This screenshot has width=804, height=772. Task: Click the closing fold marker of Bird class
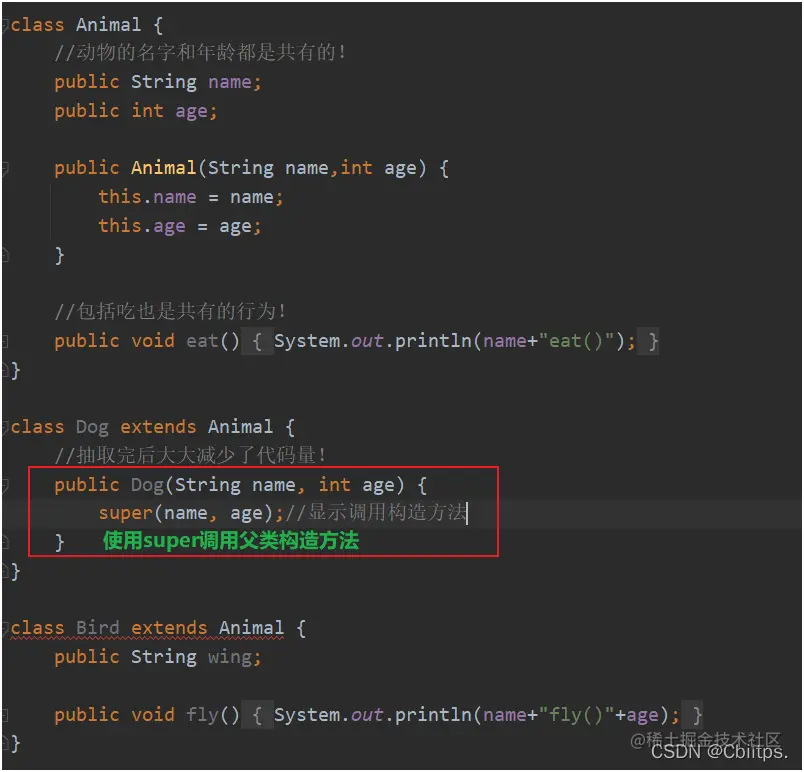pyautogui.click(x=5, y=743)
